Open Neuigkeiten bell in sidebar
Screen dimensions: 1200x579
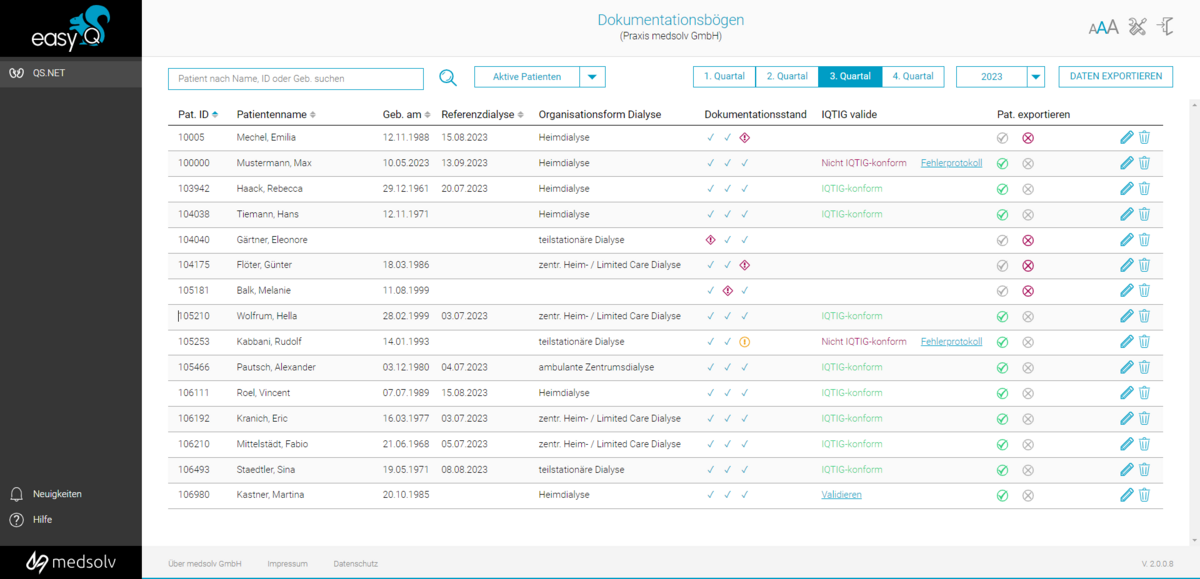pyautogui.click(x=17, y=494)
